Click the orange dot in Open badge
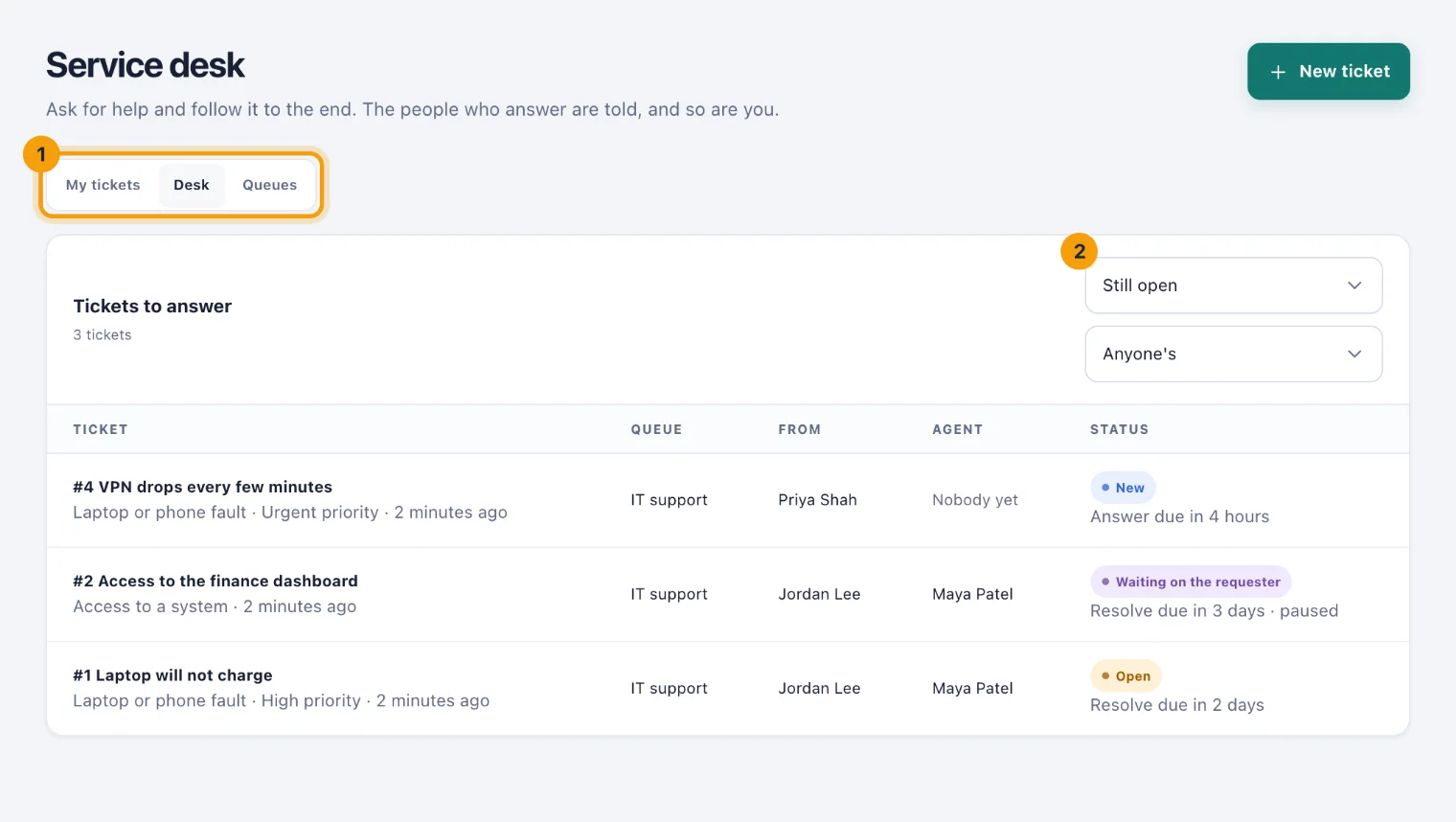 point(1105,676)
